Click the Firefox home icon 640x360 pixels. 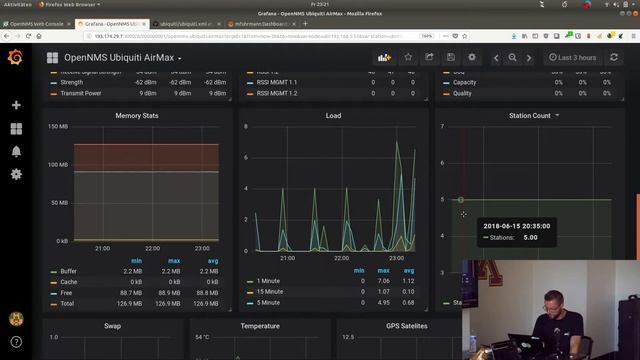[x=39, y=36]
